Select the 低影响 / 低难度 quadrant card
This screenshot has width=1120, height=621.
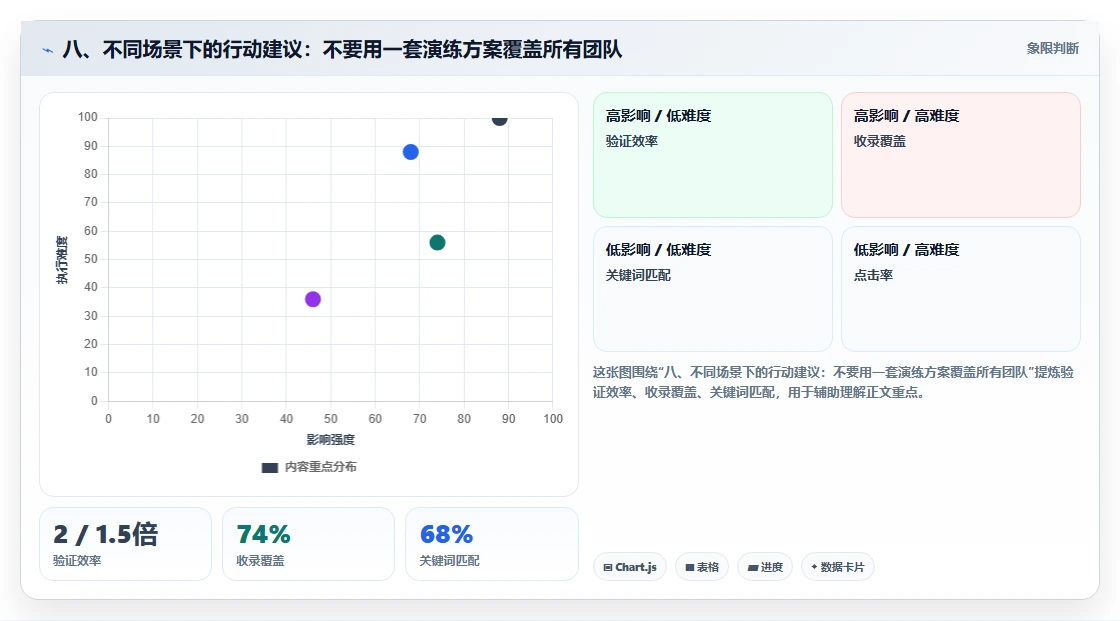tap(713, 289)
